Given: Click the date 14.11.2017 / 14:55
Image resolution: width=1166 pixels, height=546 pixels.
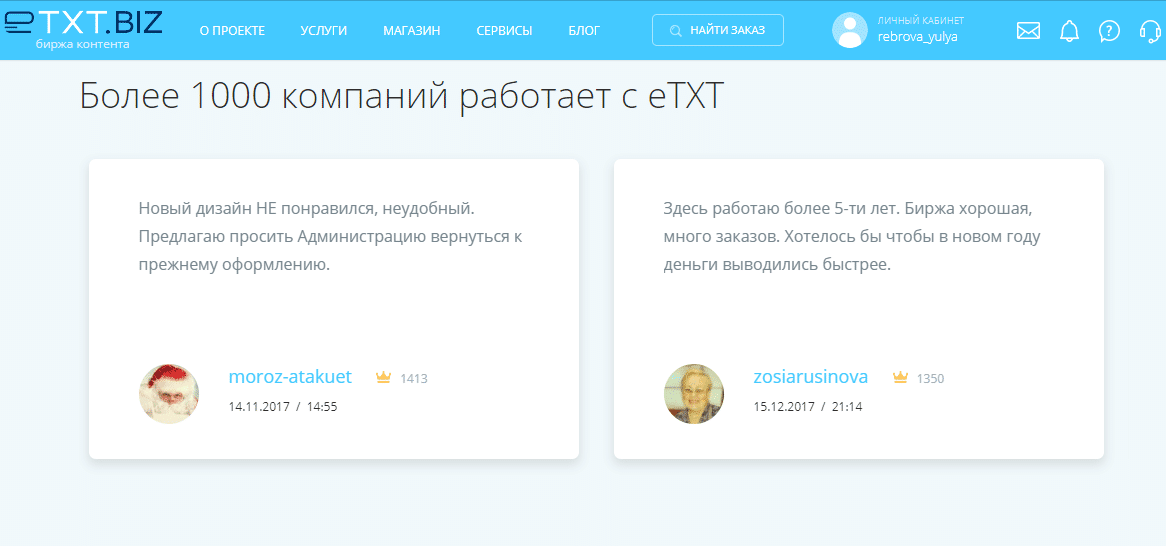Looking at the screenshot, I should (x=283, y=407).
